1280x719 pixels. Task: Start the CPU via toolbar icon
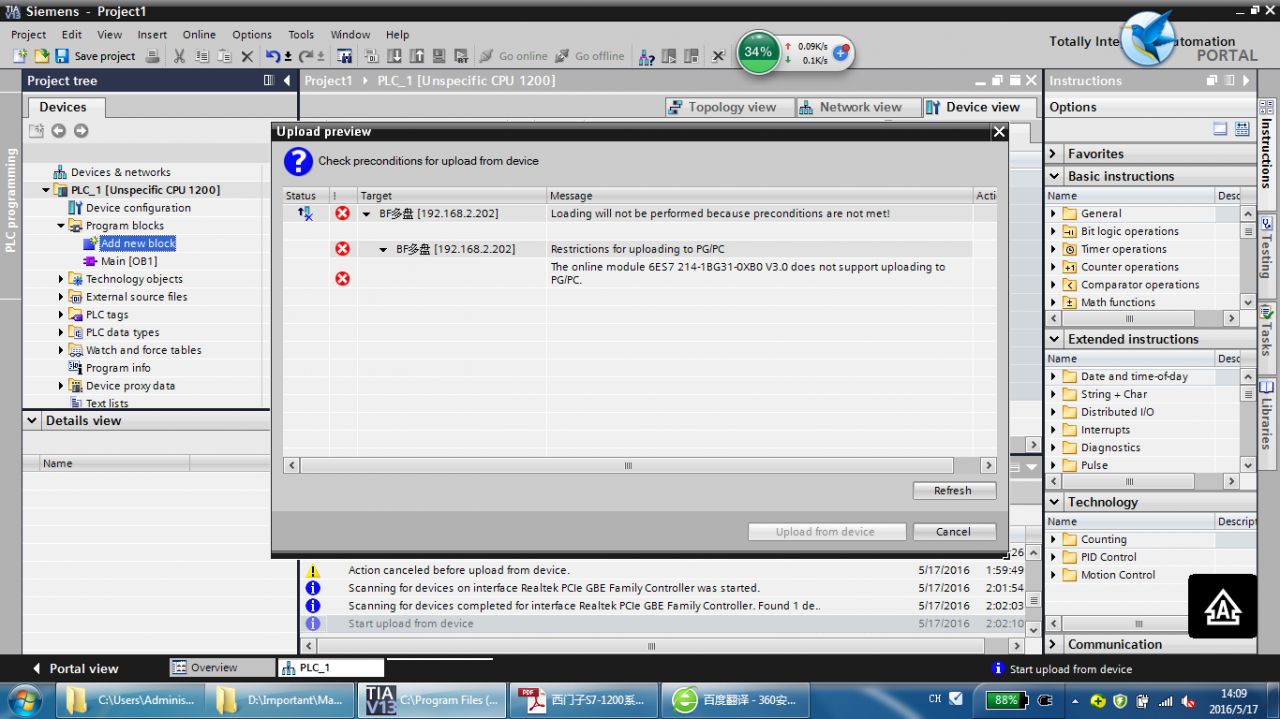(668, 56)
